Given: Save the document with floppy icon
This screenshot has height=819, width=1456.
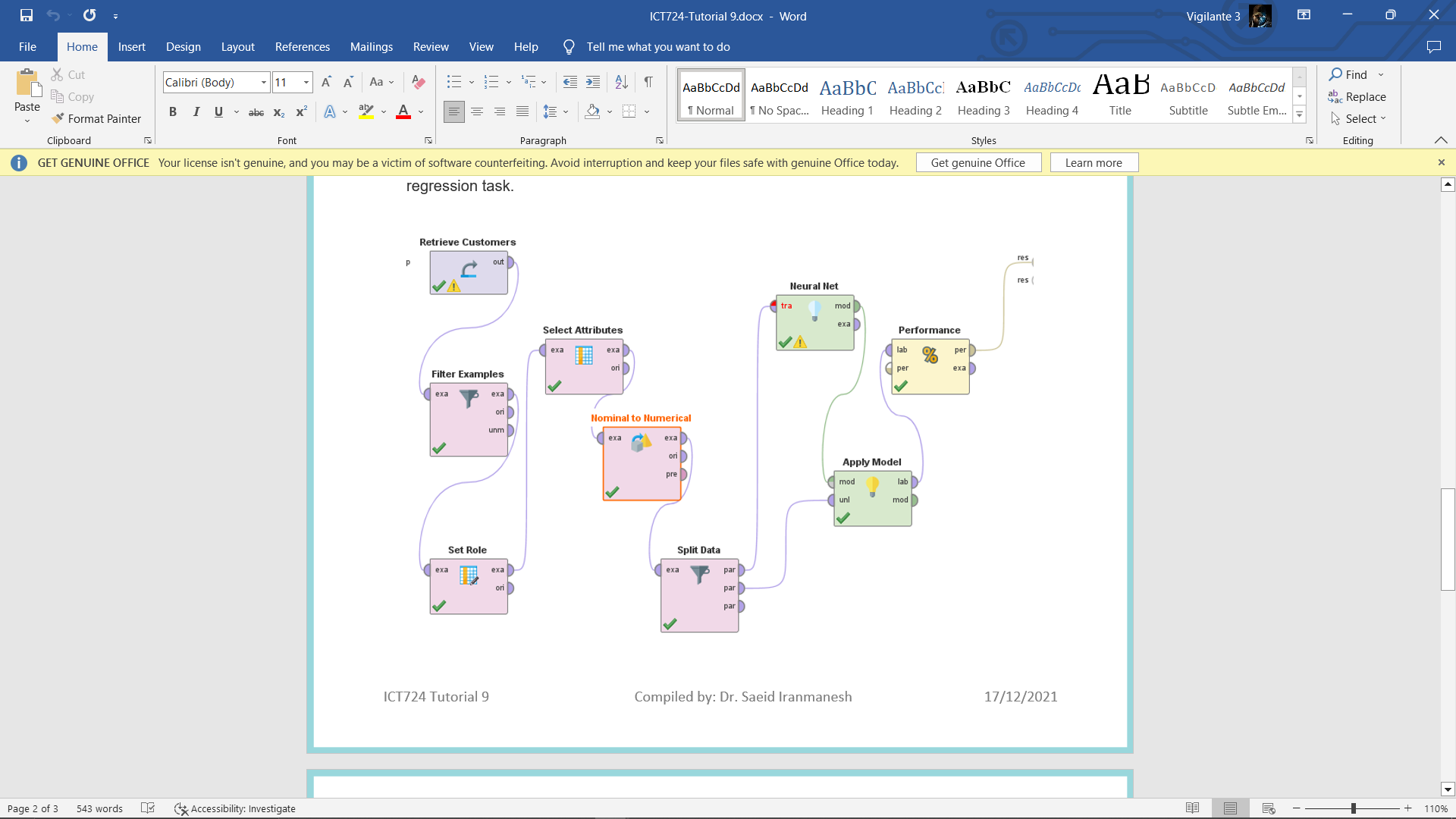Looking at the screenshot, I should tap(27, 15).
